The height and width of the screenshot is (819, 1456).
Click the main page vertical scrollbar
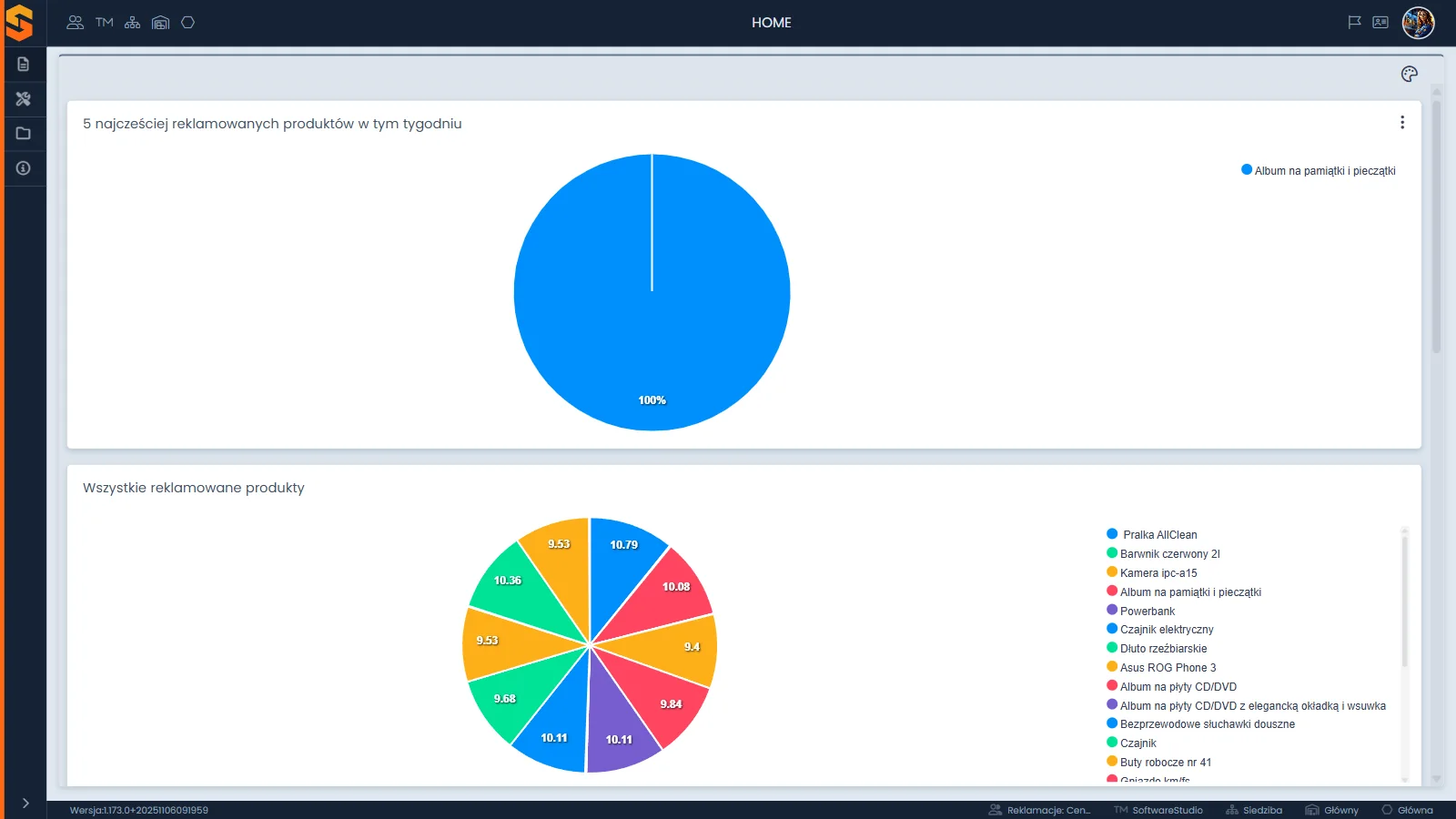[1436, 227]
